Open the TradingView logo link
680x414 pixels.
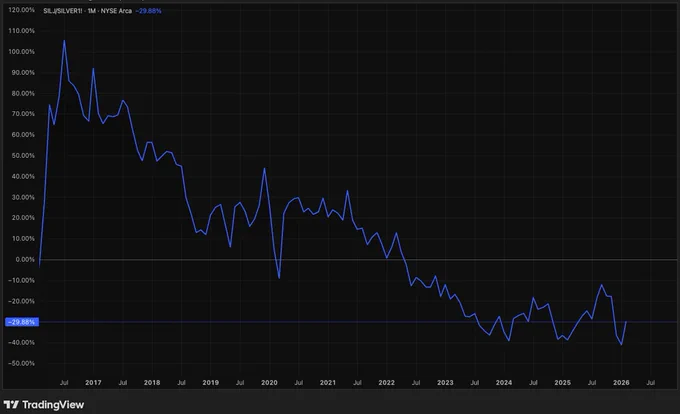tap(44, 404)
